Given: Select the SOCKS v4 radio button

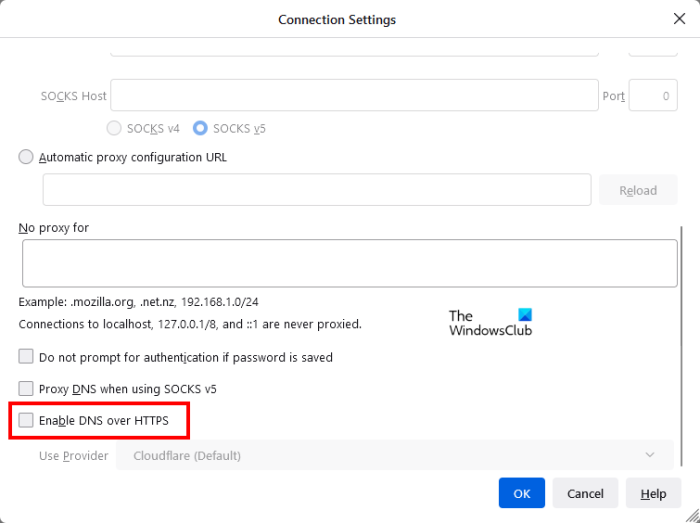Looking at the screenshot, I should pos(115,128).
